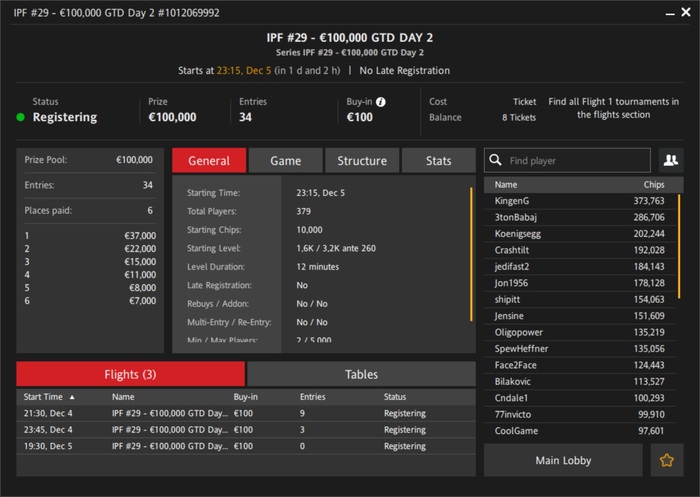Screen dimensions: 700x497
Task: Close the tournament lobby window
Action: (686, 12)
